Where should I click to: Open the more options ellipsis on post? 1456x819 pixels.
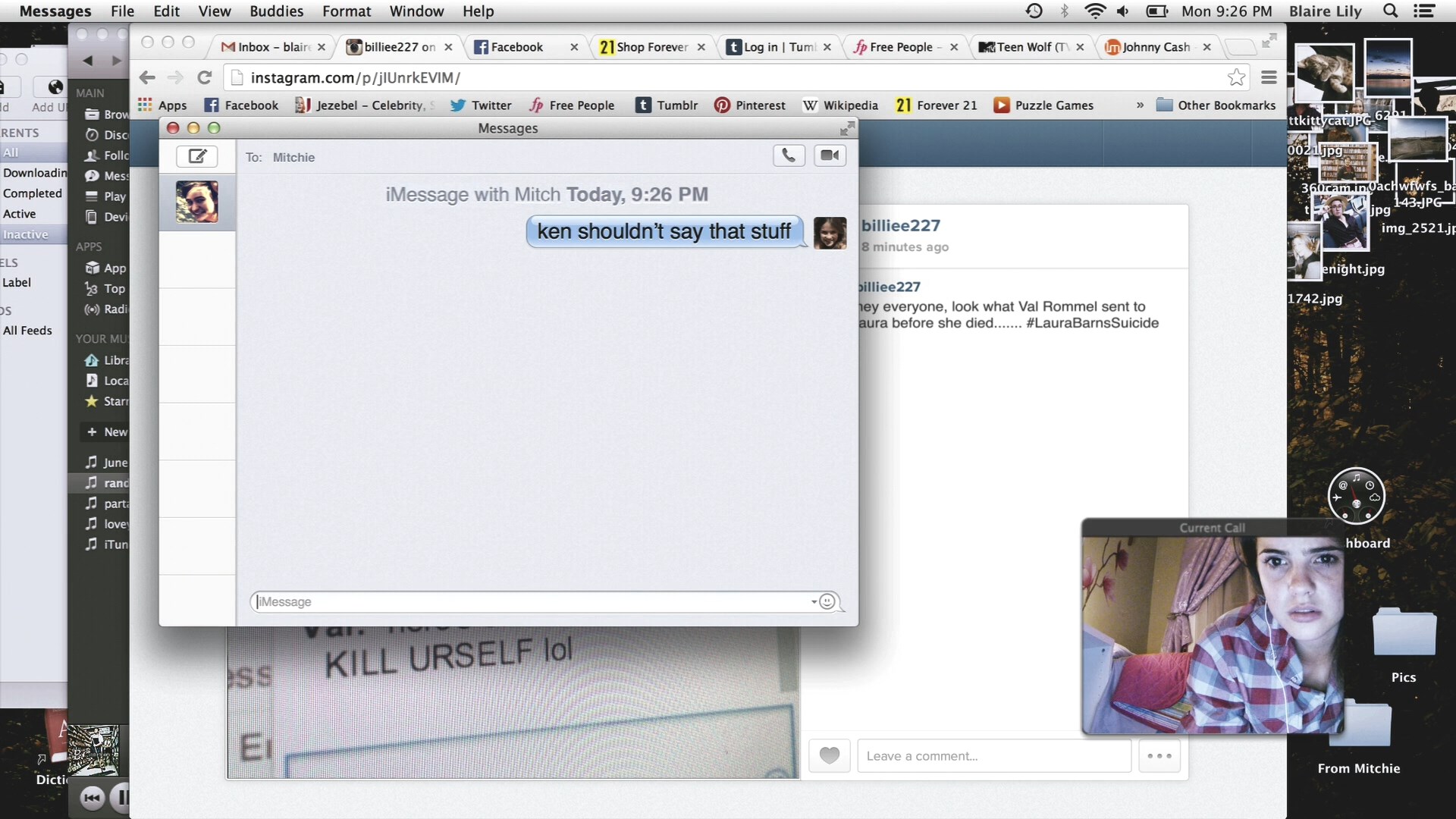pyautogui.click(x=1159, y=755)
